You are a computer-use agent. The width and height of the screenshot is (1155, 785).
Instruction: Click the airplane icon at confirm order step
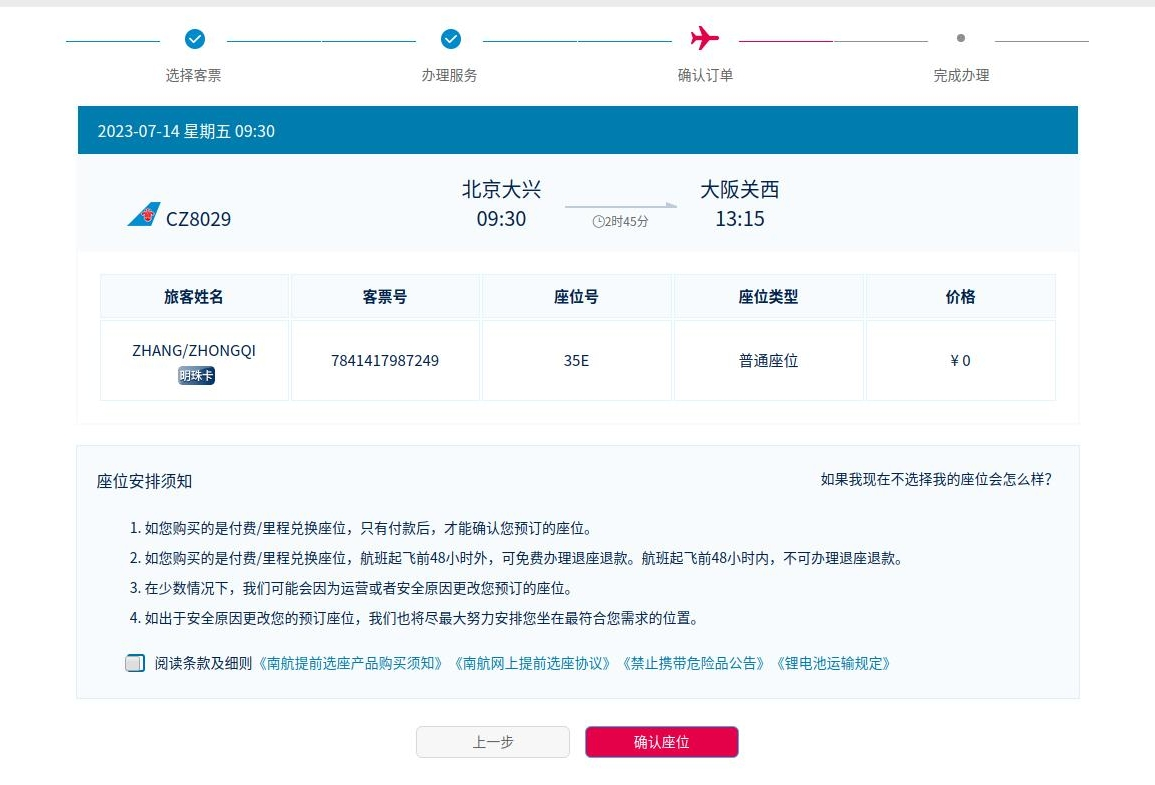click(705, 38)
